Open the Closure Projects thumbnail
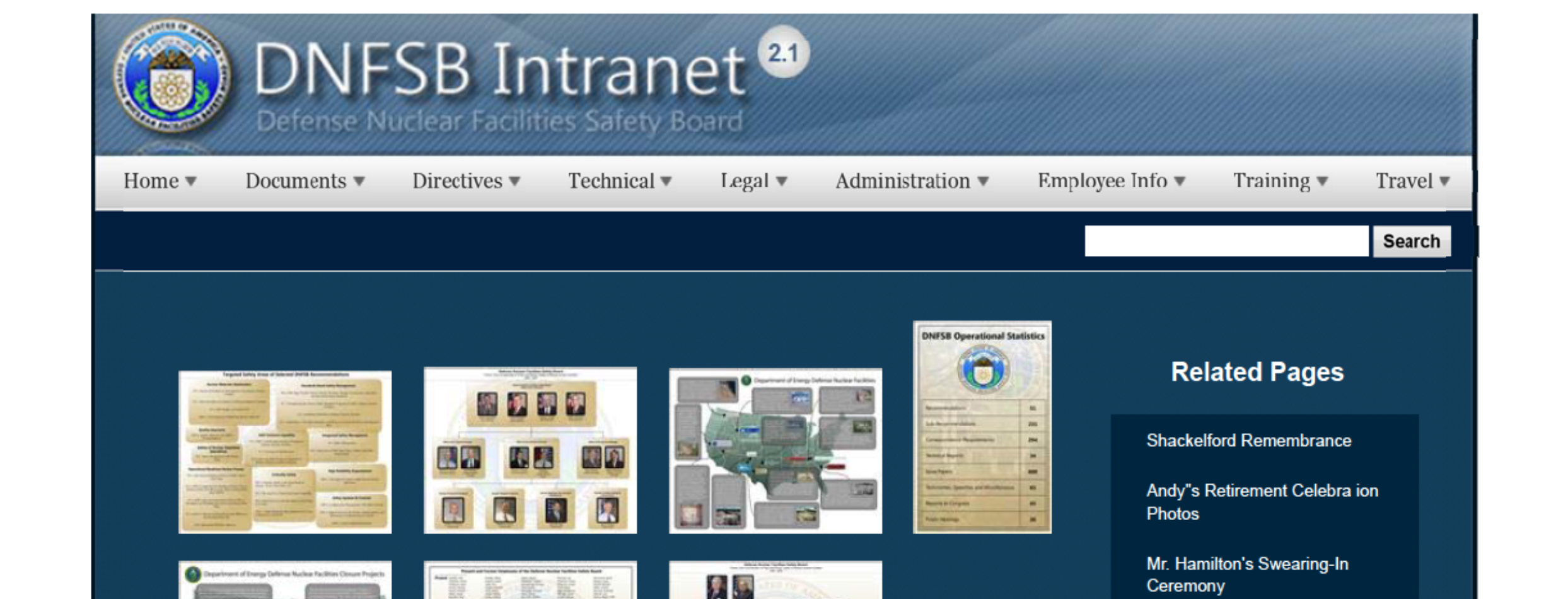This screenshot has width=1568, height=599. [285, 580]
